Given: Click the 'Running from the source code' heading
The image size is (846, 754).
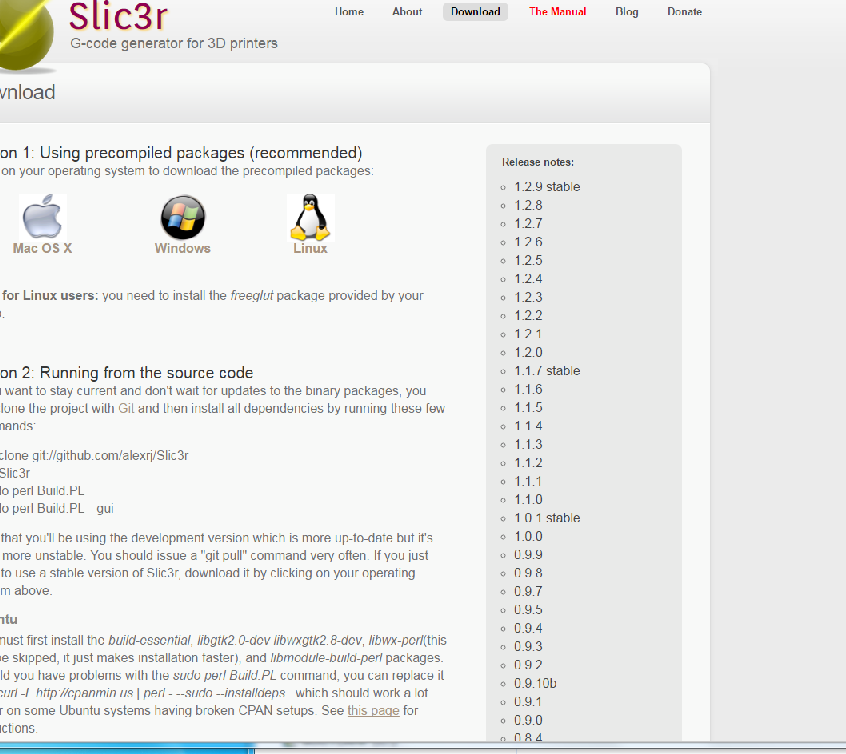Looking at the screenshot, I should pyautogui.click(x=146, y=372).
